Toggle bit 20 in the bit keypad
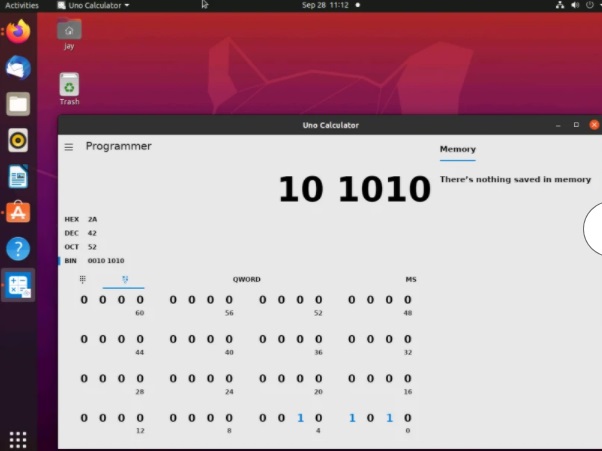 pyautogui.click(x=319, y=378)
